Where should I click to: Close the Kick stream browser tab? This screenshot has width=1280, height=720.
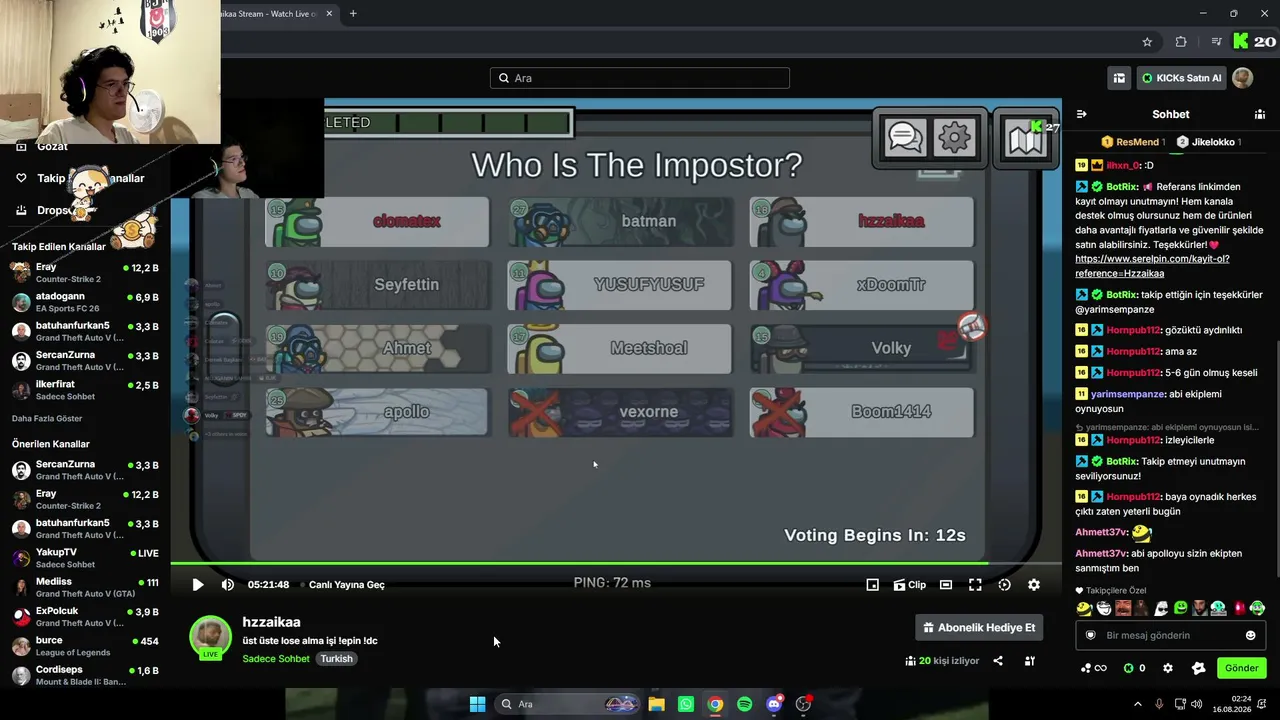(x=329, y=14)
